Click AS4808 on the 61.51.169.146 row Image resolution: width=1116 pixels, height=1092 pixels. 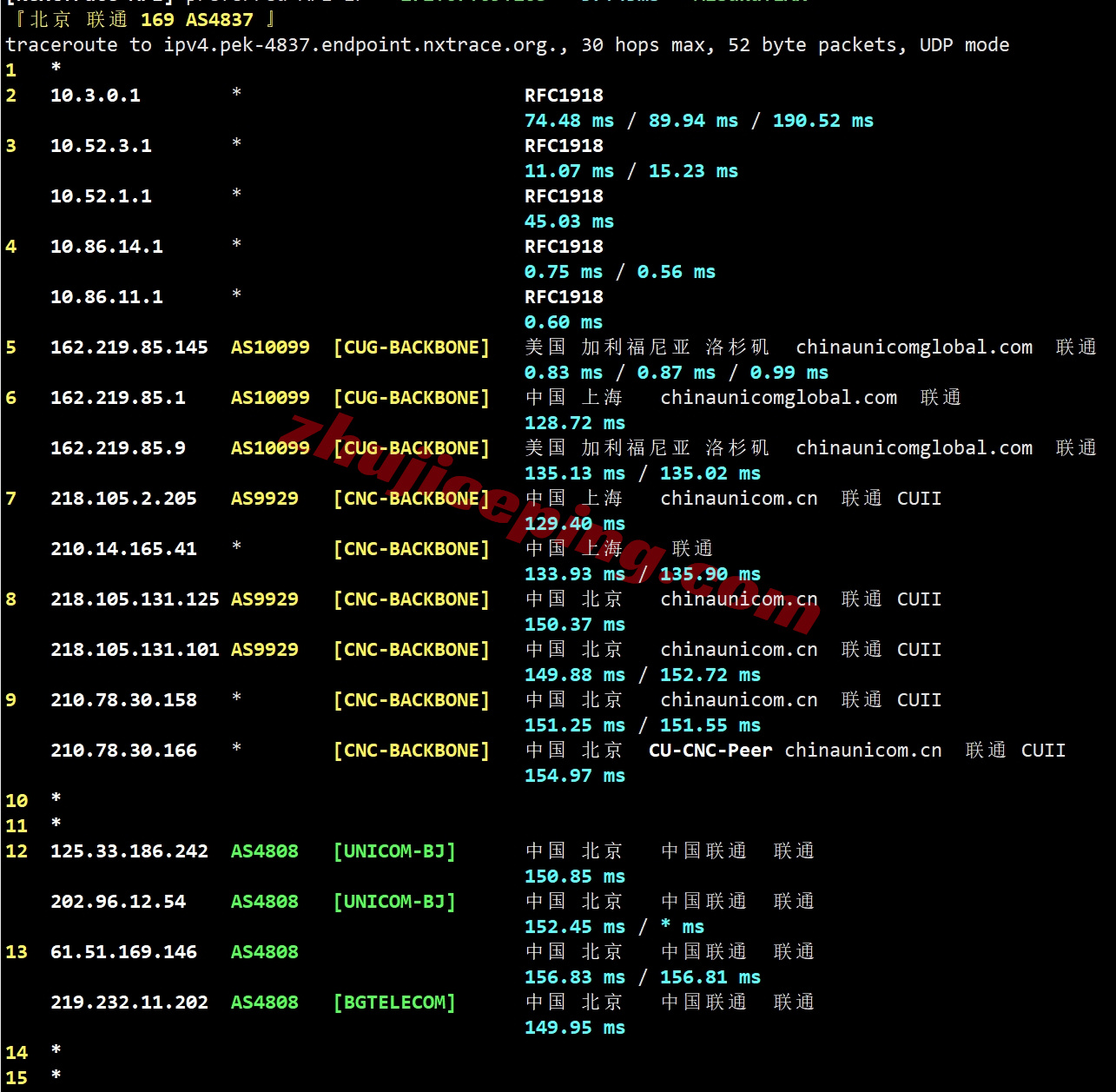pyautogui.click(x=265, y=952)
